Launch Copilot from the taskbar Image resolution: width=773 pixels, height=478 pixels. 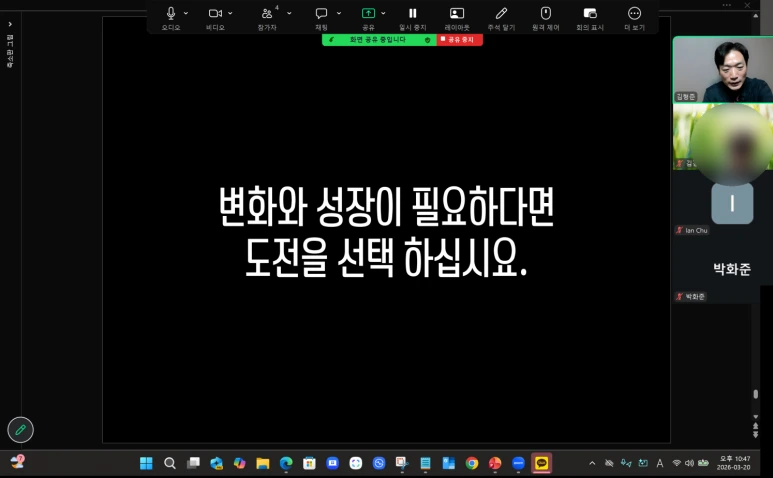(x=240, y=463)
